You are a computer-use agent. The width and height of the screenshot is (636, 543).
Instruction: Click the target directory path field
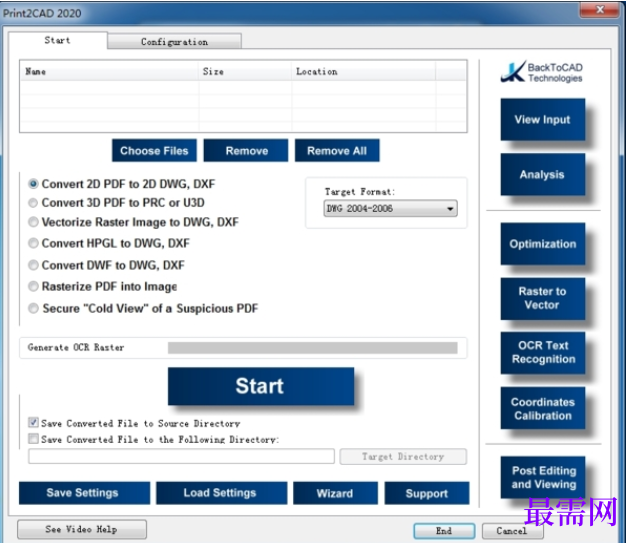coord(181,456)
